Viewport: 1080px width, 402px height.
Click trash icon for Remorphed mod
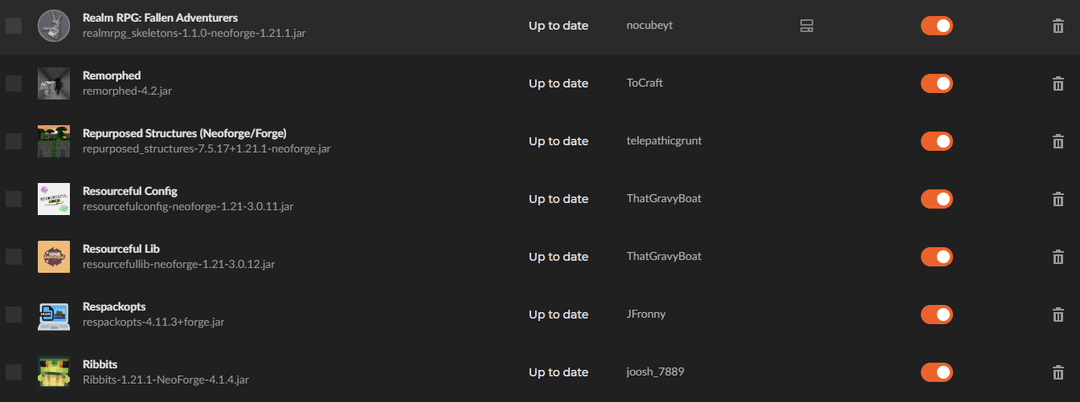pos(1058,84)
